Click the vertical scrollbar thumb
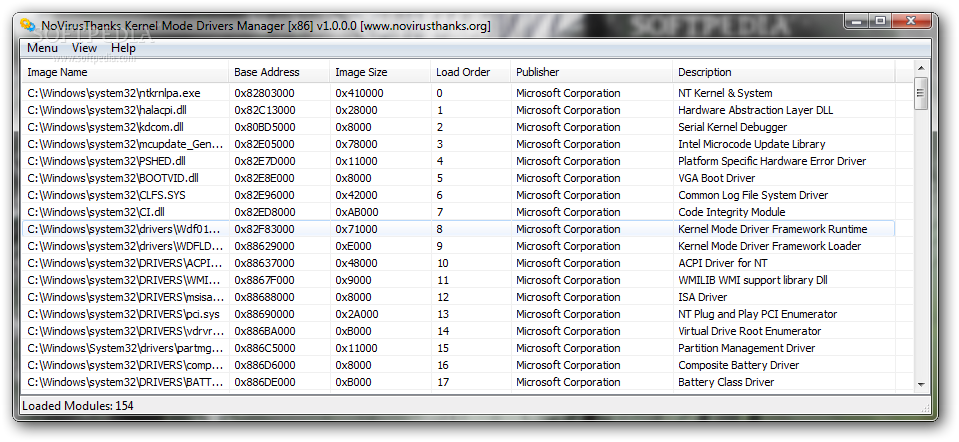 921,94
